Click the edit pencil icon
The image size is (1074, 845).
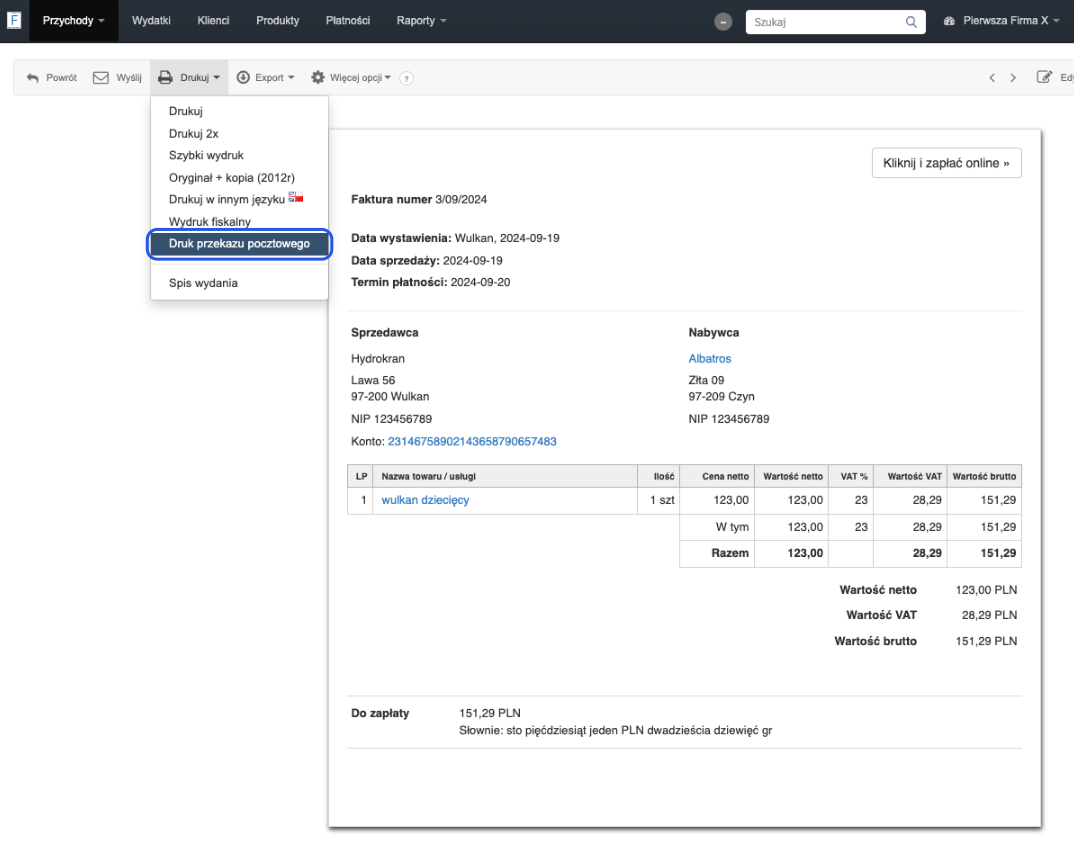1044,78
